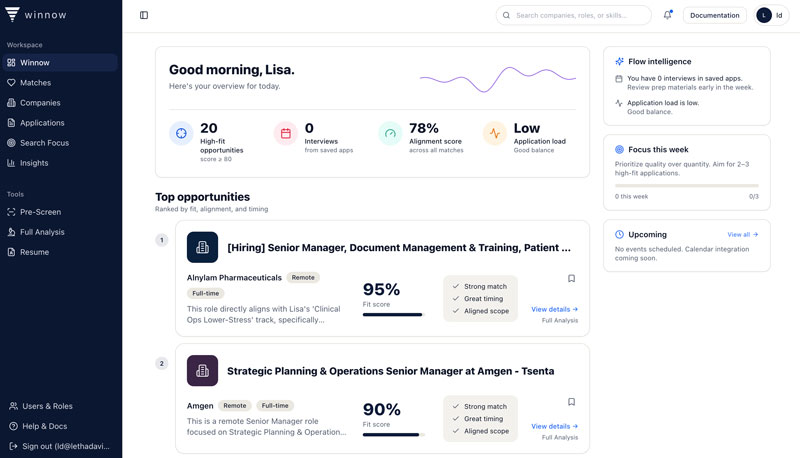Click the Application load pulse icon

pos(495,133)
